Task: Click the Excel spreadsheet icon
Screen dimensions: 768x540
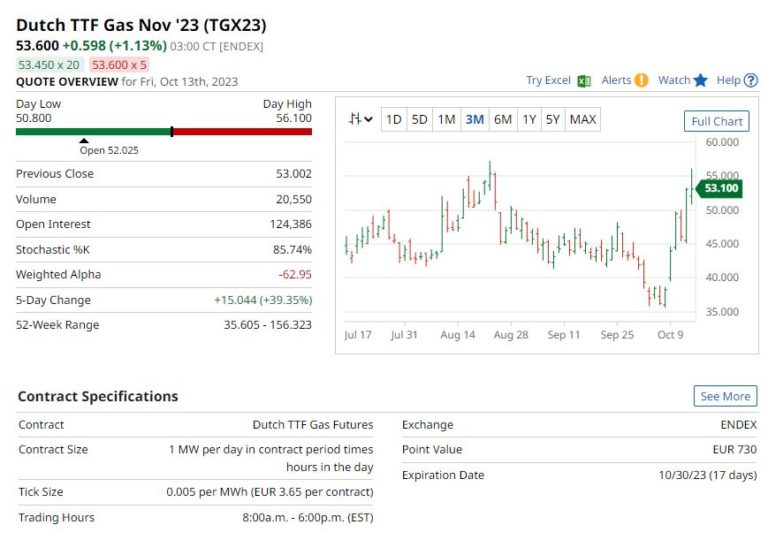Action: point(584,81)
